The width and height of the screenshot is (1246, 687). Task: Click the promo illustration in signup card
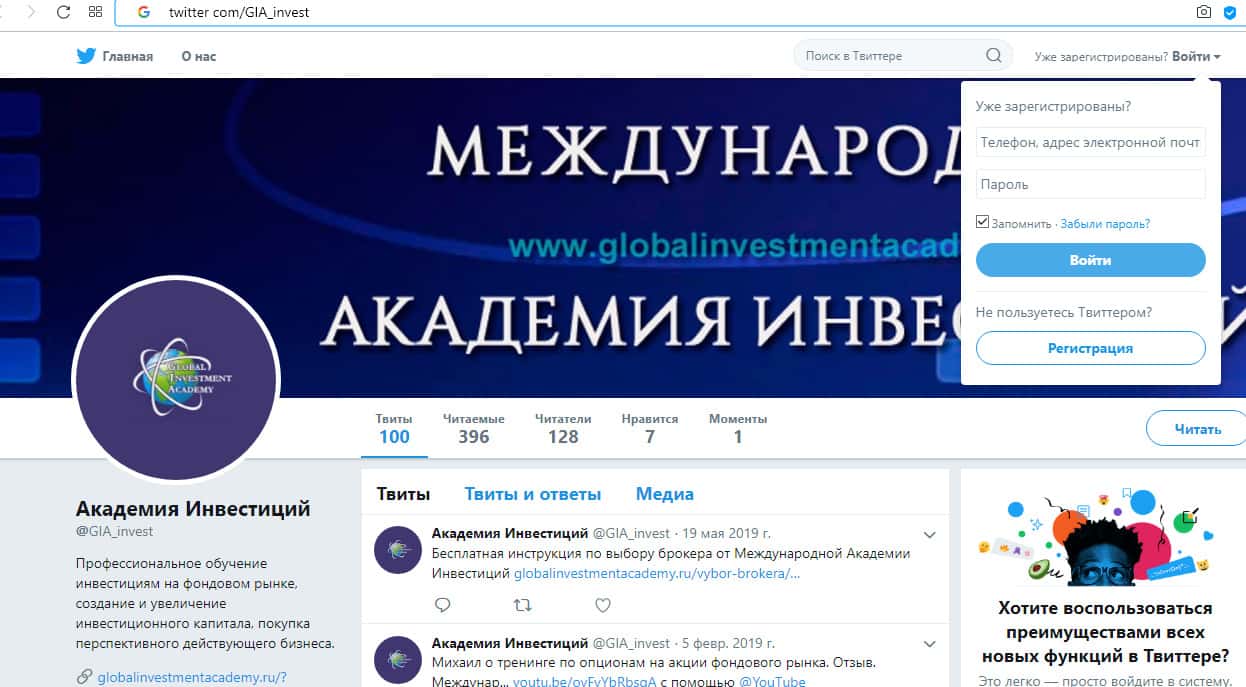coord(1095,536)
